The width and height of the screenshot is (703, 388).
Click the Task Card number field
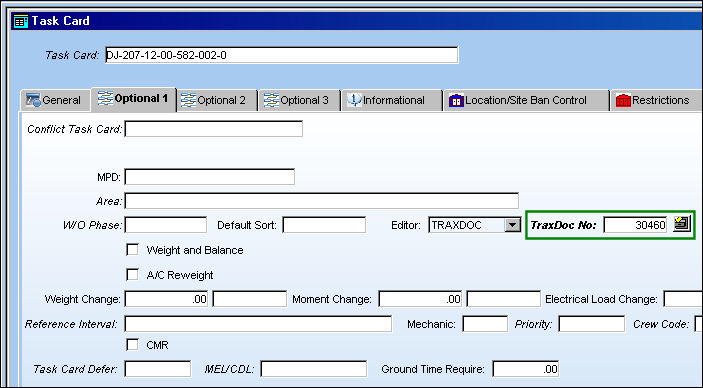[282, 55]
